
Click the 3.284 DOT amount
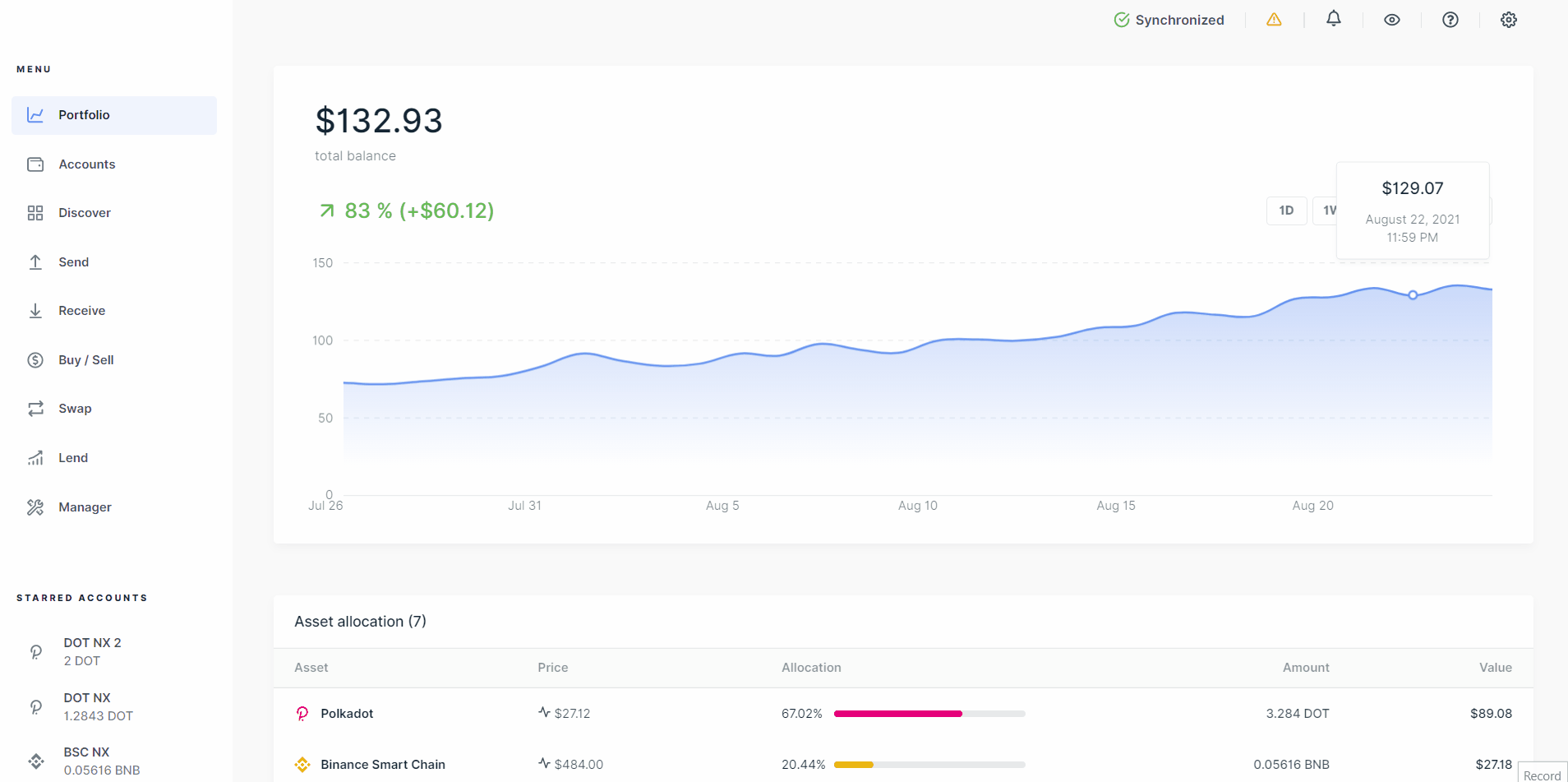click(x=1298, y=714)
